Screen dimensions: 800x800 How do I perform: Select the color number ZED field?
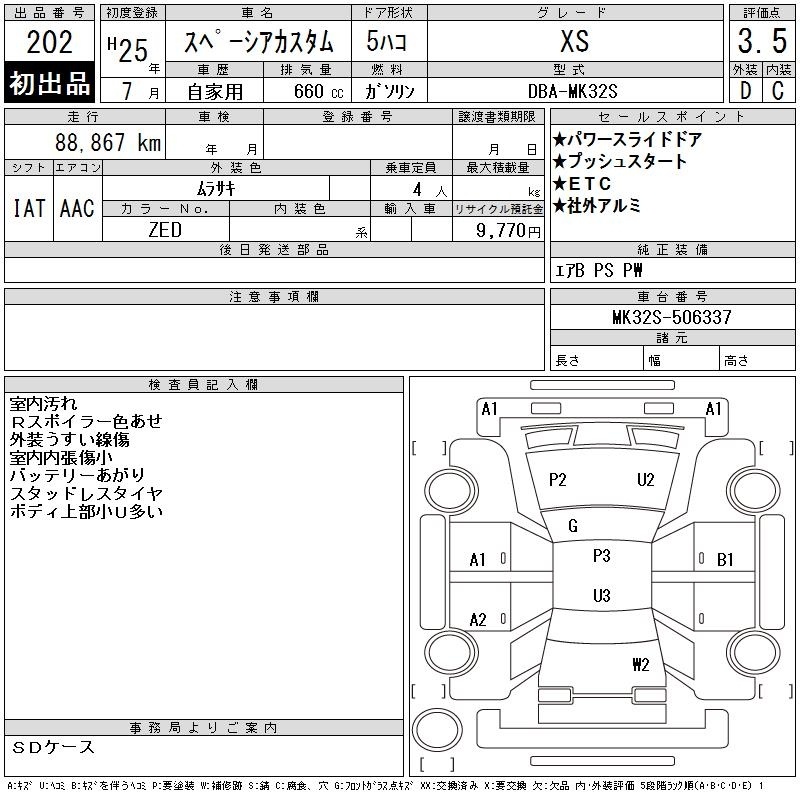click(x=165, y=229)
